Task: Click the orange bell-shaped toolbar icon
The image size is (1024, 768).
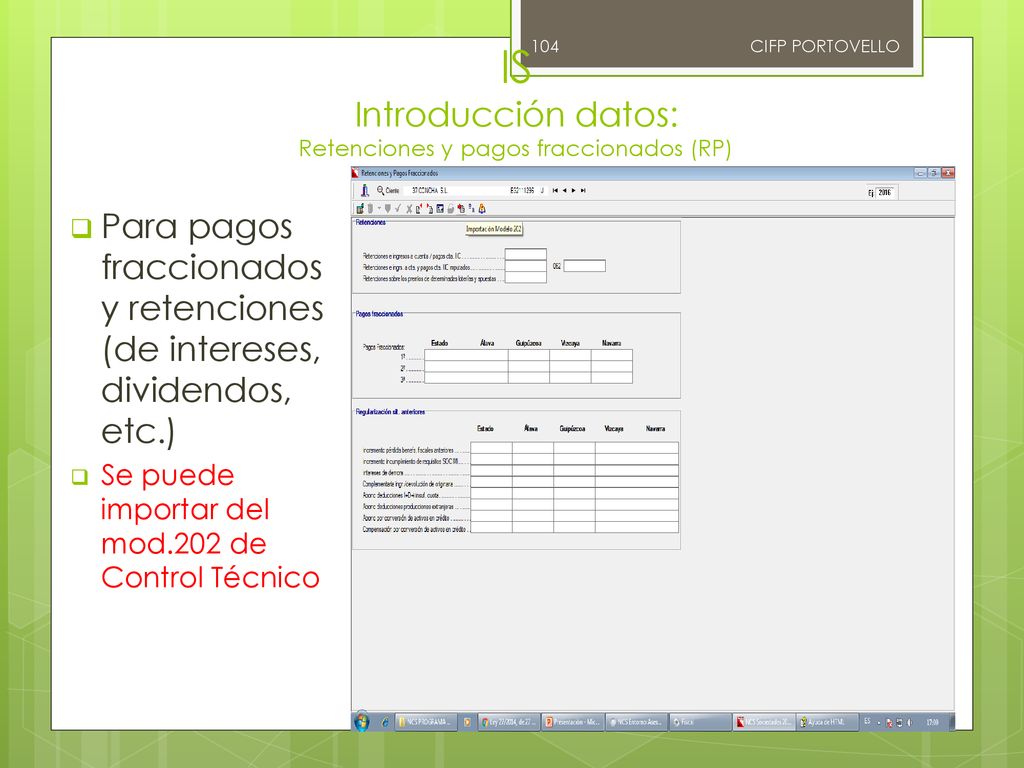Action: [x=483, y=208]
